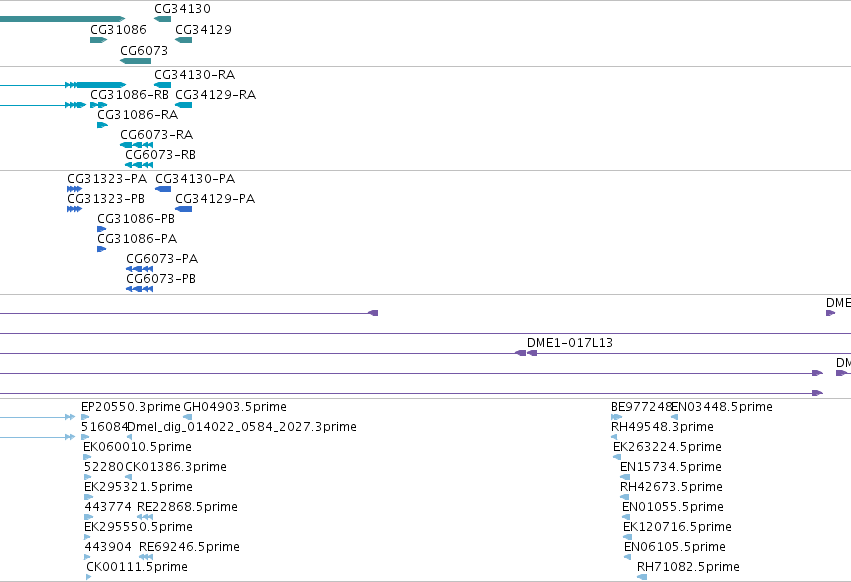Image resolution: width=851 pixels, height=582 pixels.
Task: Select protein CG31323-PA
Action: click(74, 189)
